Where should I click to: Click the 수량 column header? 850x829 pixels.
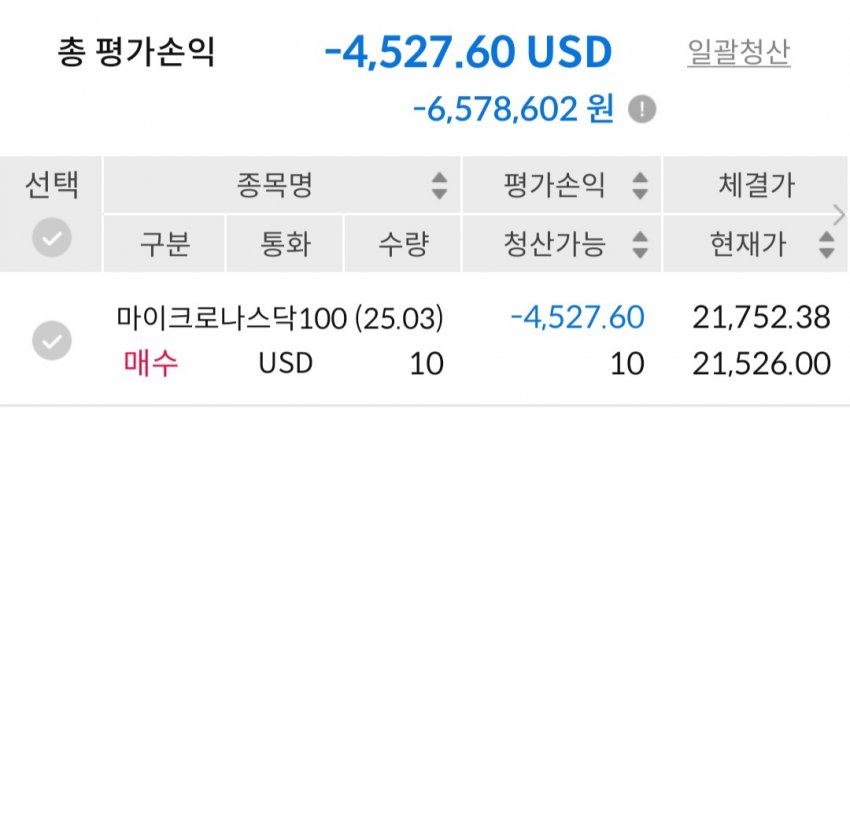point(403,245)
